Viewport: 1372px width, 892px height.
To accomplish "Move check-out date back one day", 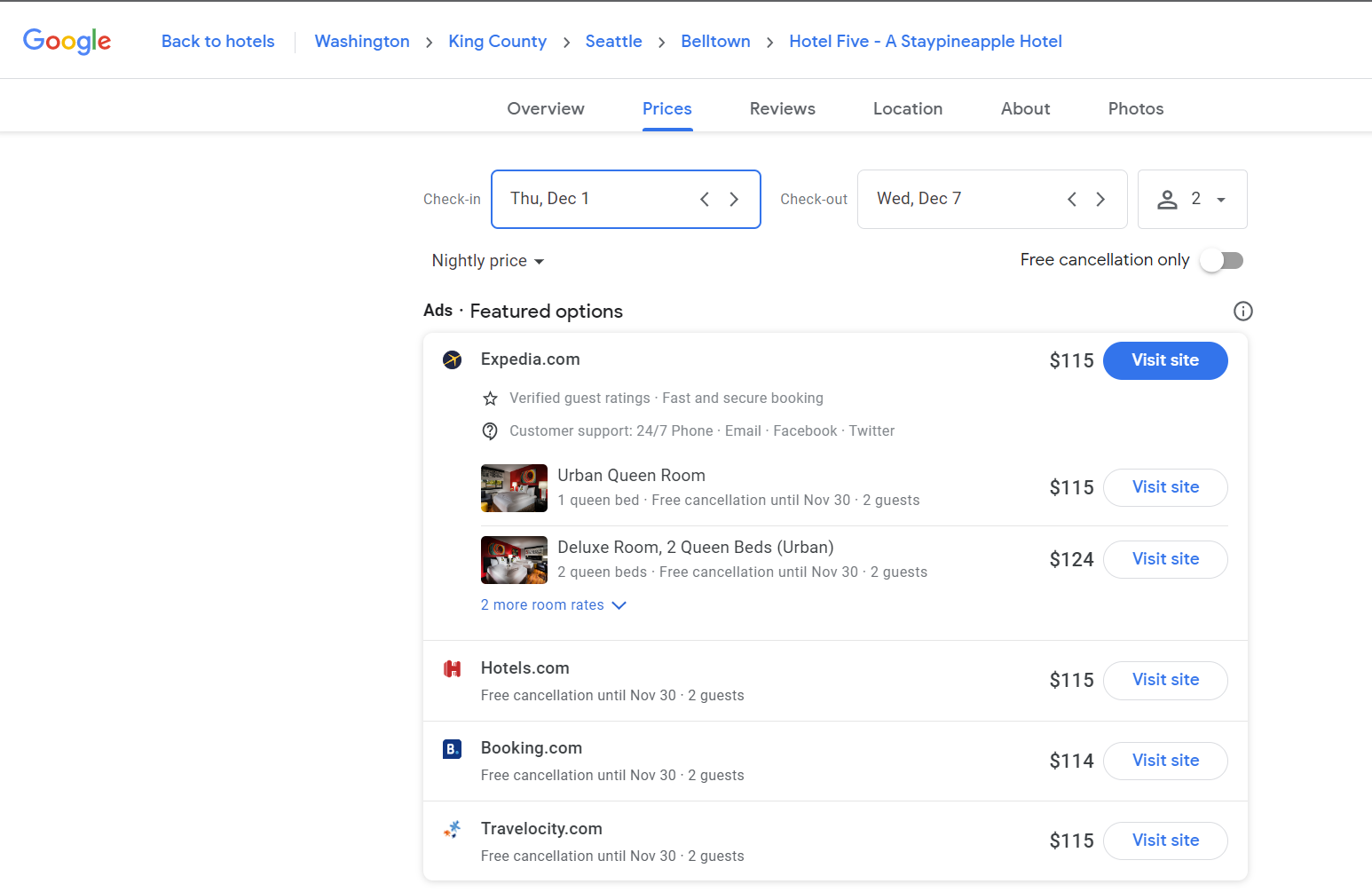I will point(1071,200).
